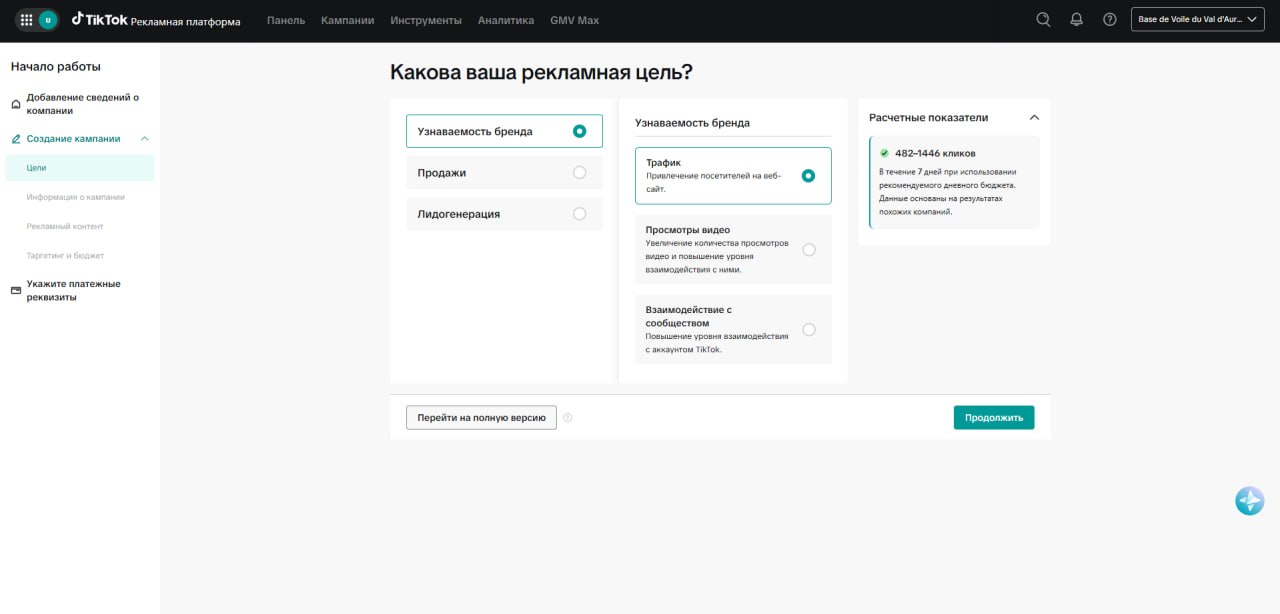Click the card icon for payment details

point(15,291)
